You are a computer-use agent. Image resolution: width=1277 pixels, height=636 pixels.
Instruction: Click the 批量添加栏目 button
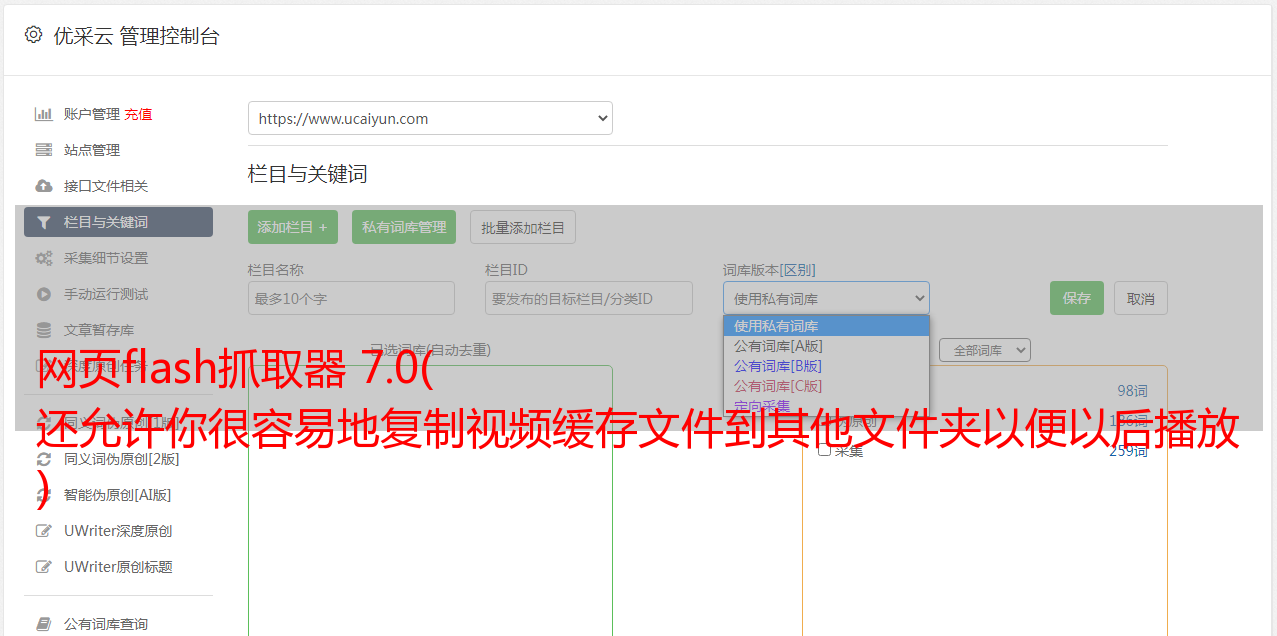pos(523,227)
